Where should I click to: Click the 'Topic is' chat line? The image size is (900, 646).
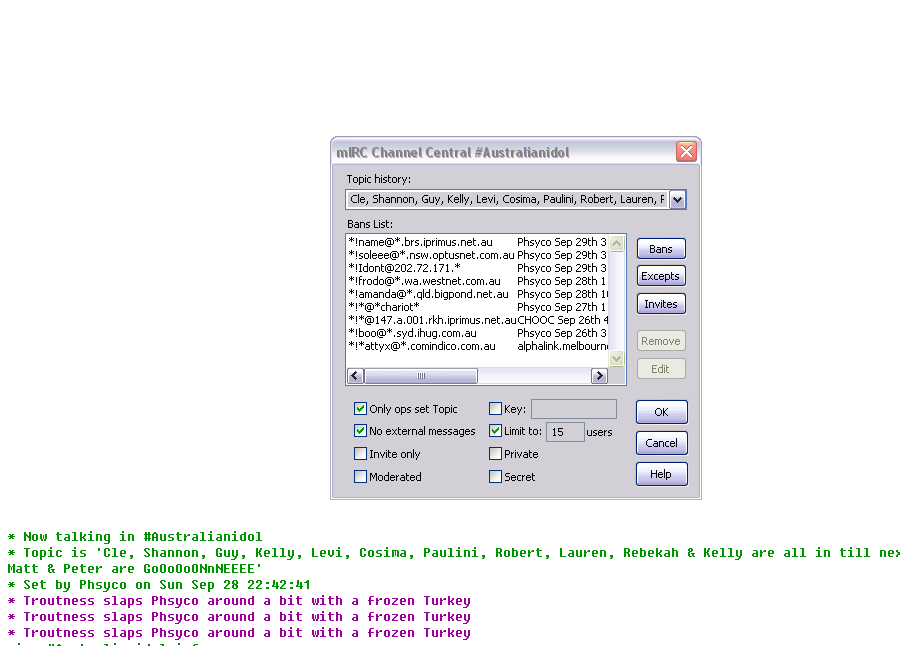(453, 553)
